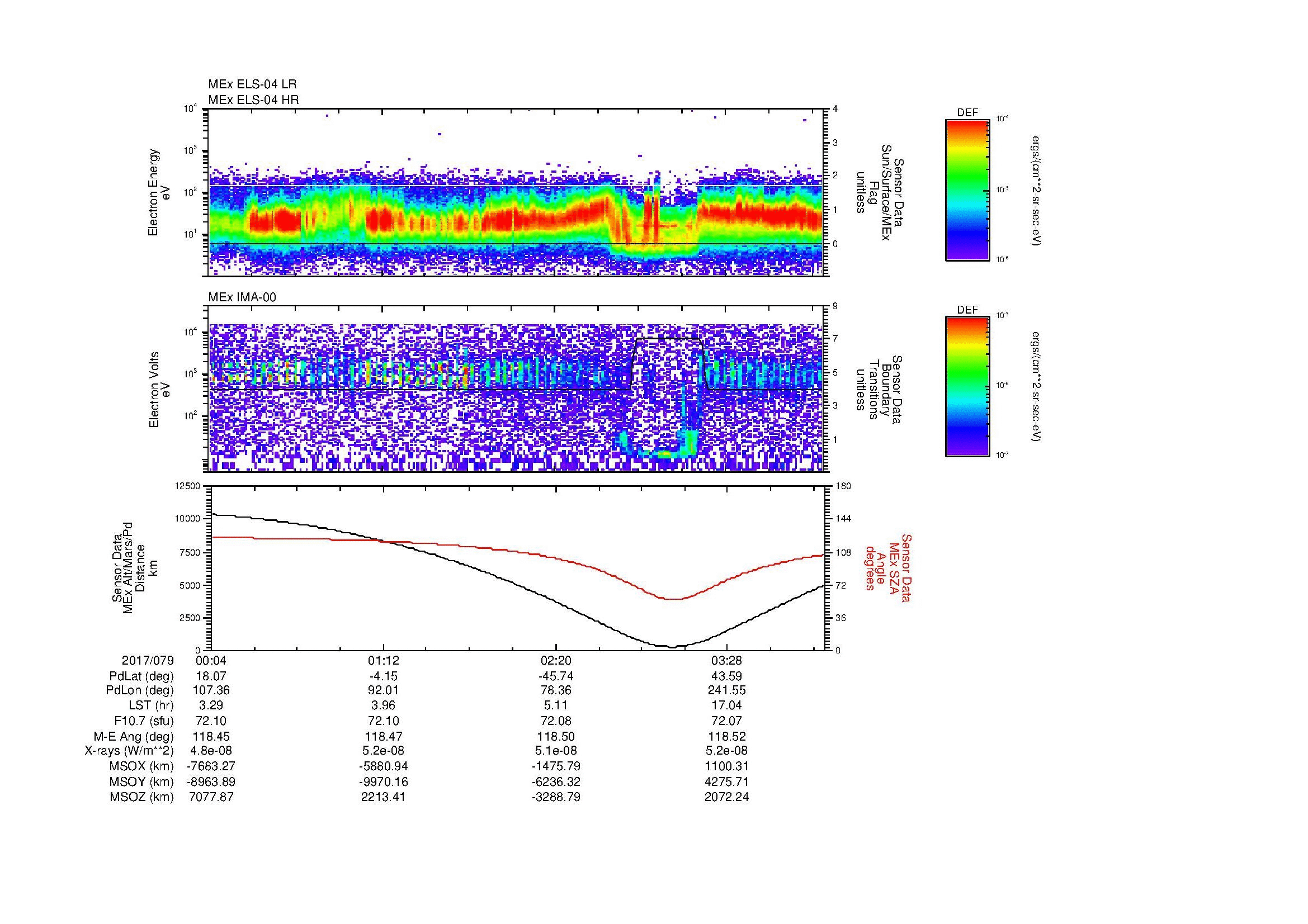Image resolution: width=1308 pixels, height=924 pixels.
Task: Click the 'MSOY (km)' row label
Action: pos(142,781)
